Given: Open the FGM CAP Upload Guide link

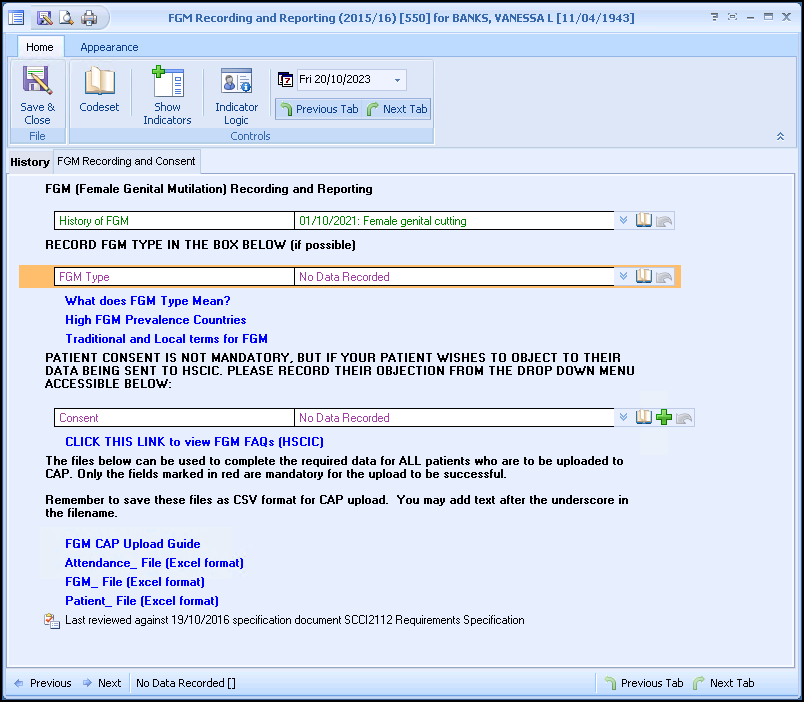Looking at the screenshot, I should [x=132, y=544].
